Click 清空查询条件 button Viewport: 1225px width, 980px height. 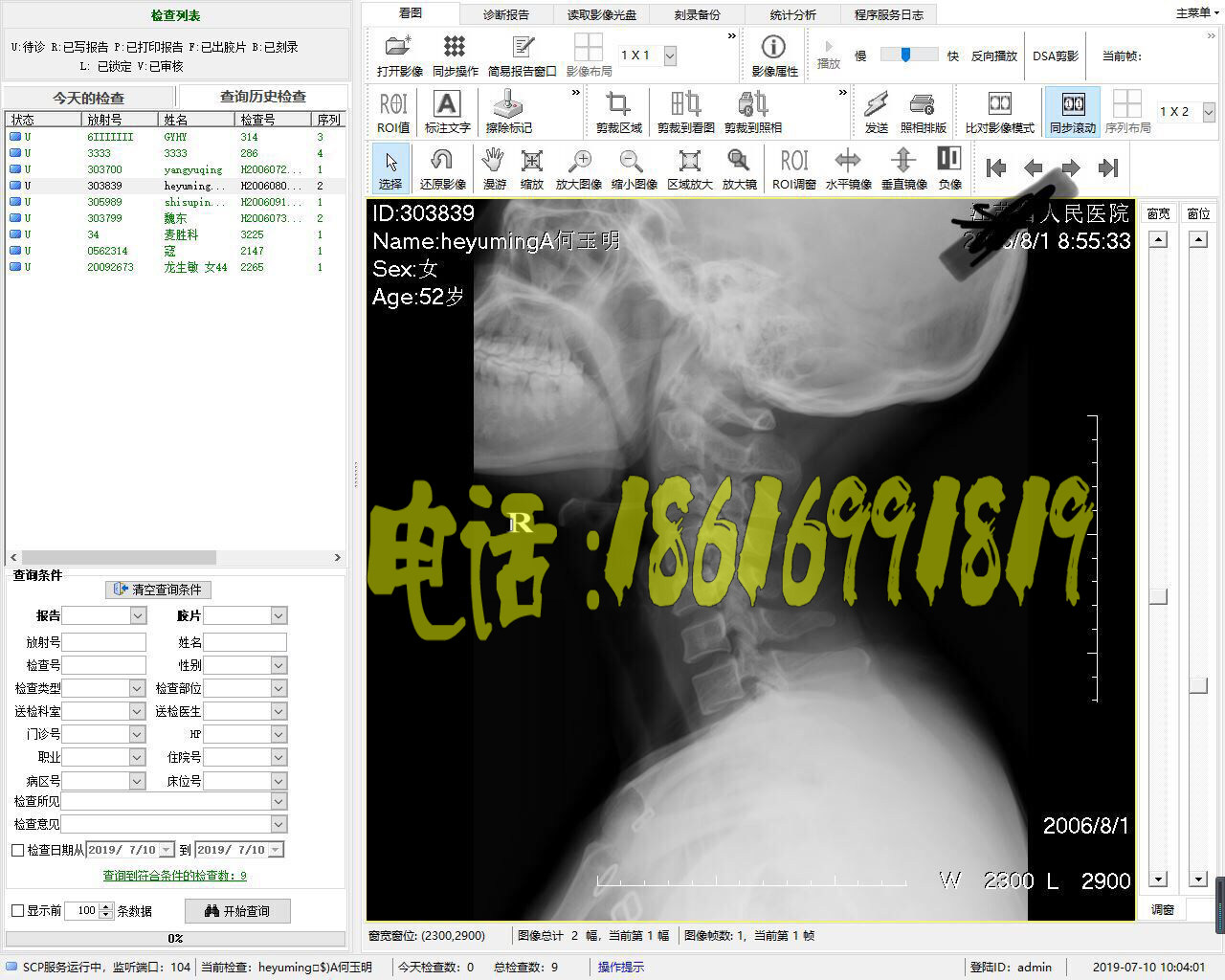click(158, 590)
